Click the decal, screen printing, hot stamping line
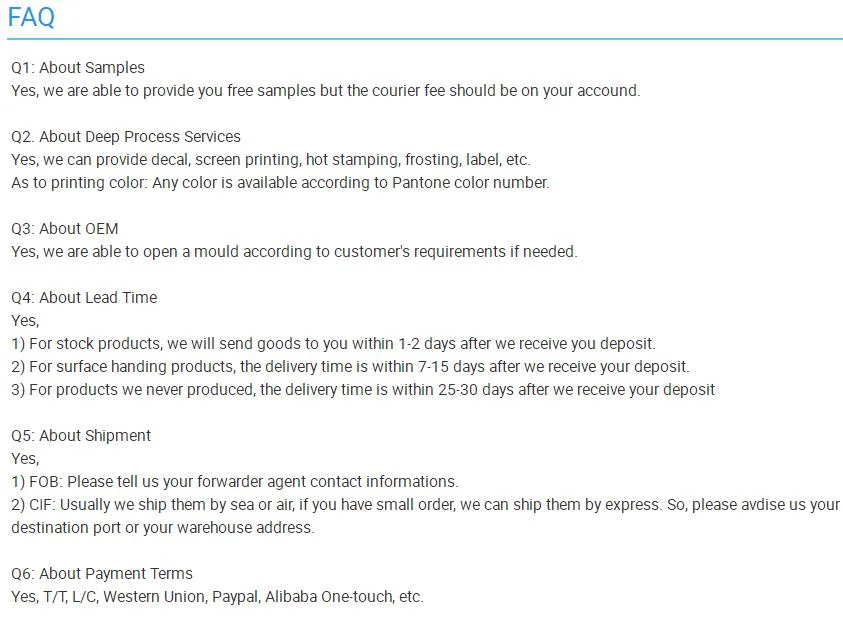 pos(271,160)
